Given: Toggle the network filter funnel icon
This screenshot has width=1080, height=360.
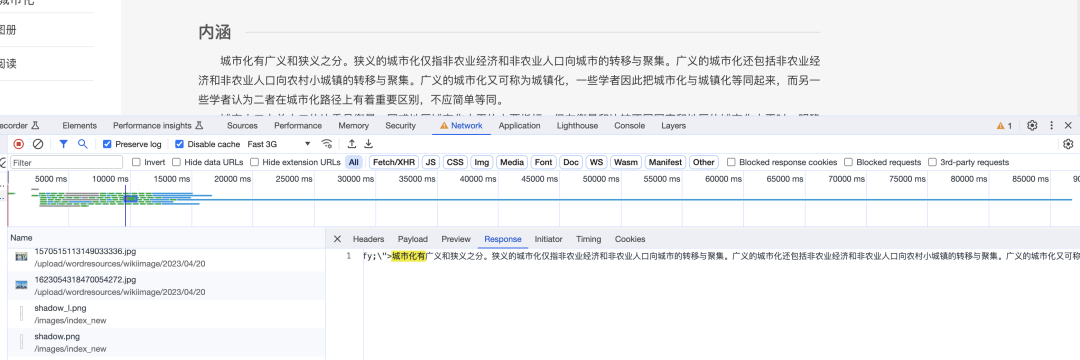Looking at the screenshot, I should point(63,144).
